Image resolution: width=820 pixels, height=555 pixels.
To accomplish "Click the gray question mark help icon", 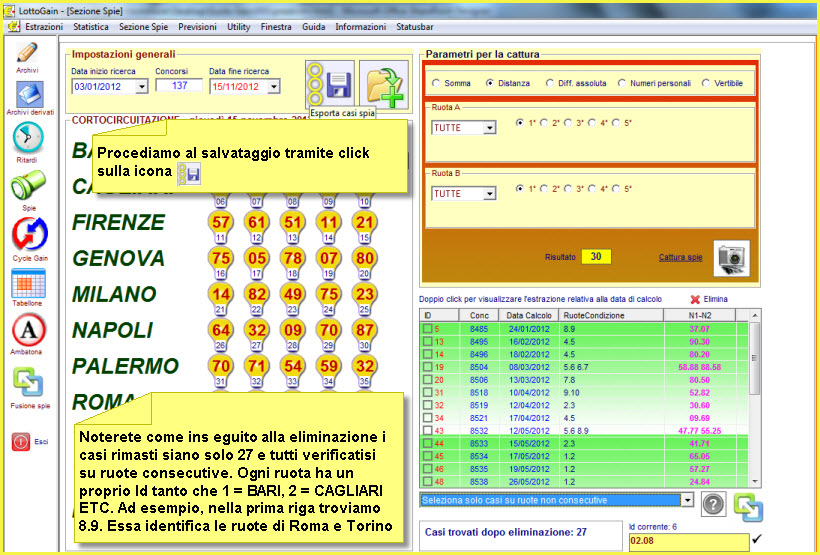I will click(713, 504).
